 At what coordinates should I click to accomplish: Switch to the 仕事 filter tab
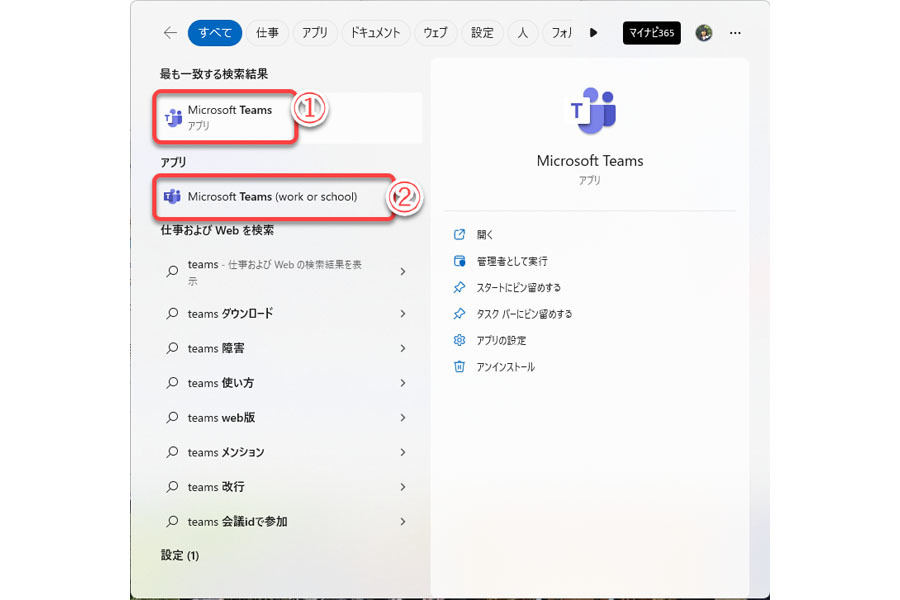[x=267, y=33]
